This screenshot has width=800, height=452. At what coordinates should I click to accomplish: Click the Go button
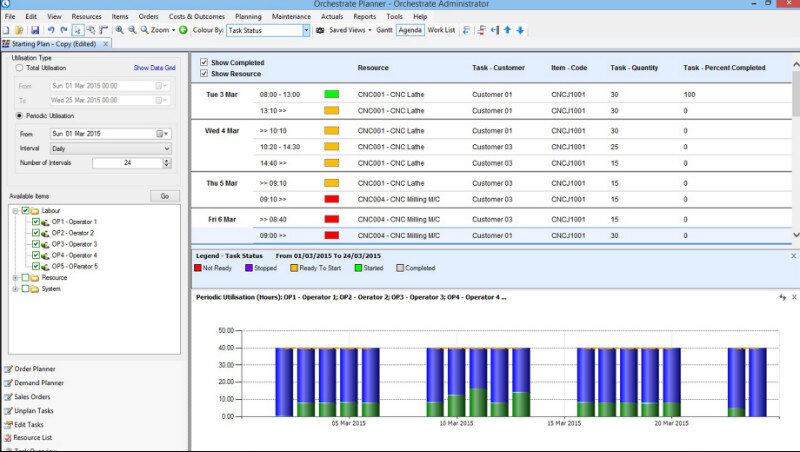click(x=165, y=196)
